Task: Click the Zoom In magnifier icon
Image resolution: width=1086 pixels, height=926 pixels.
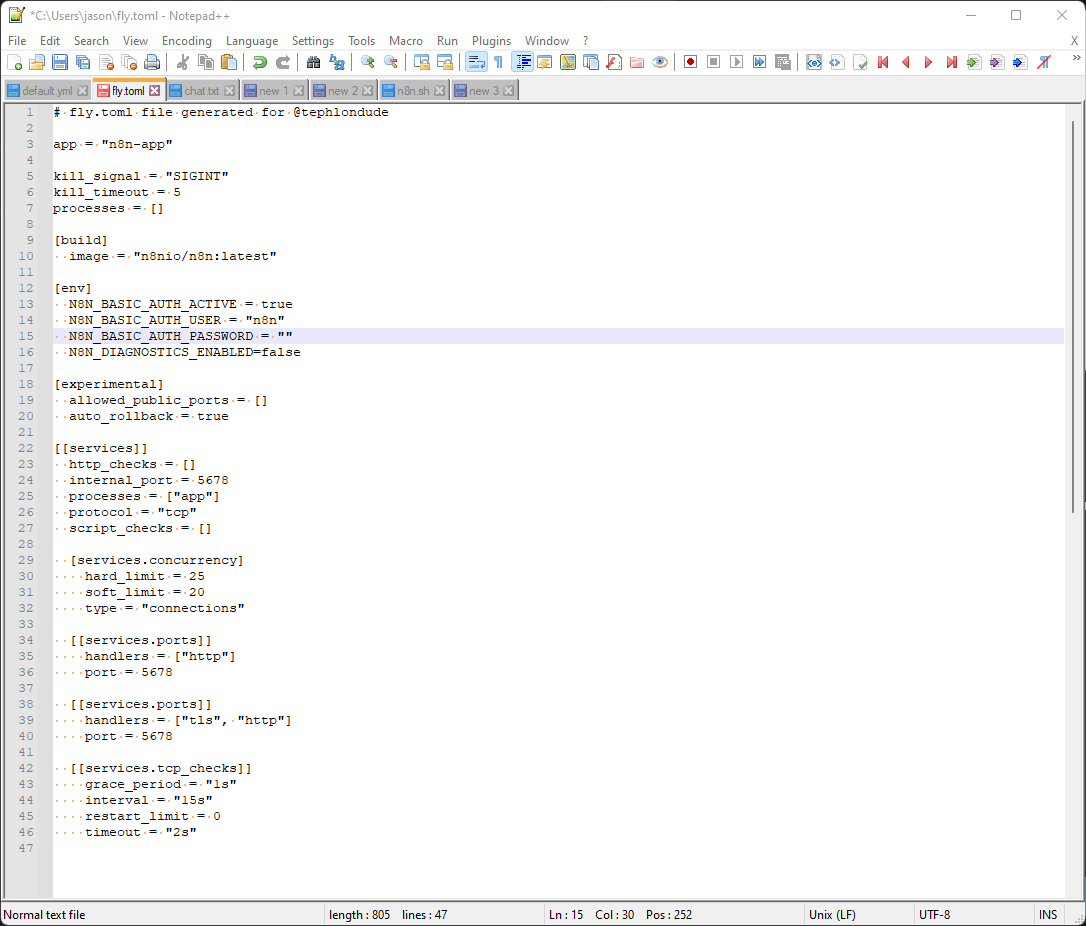Action: 368,62
